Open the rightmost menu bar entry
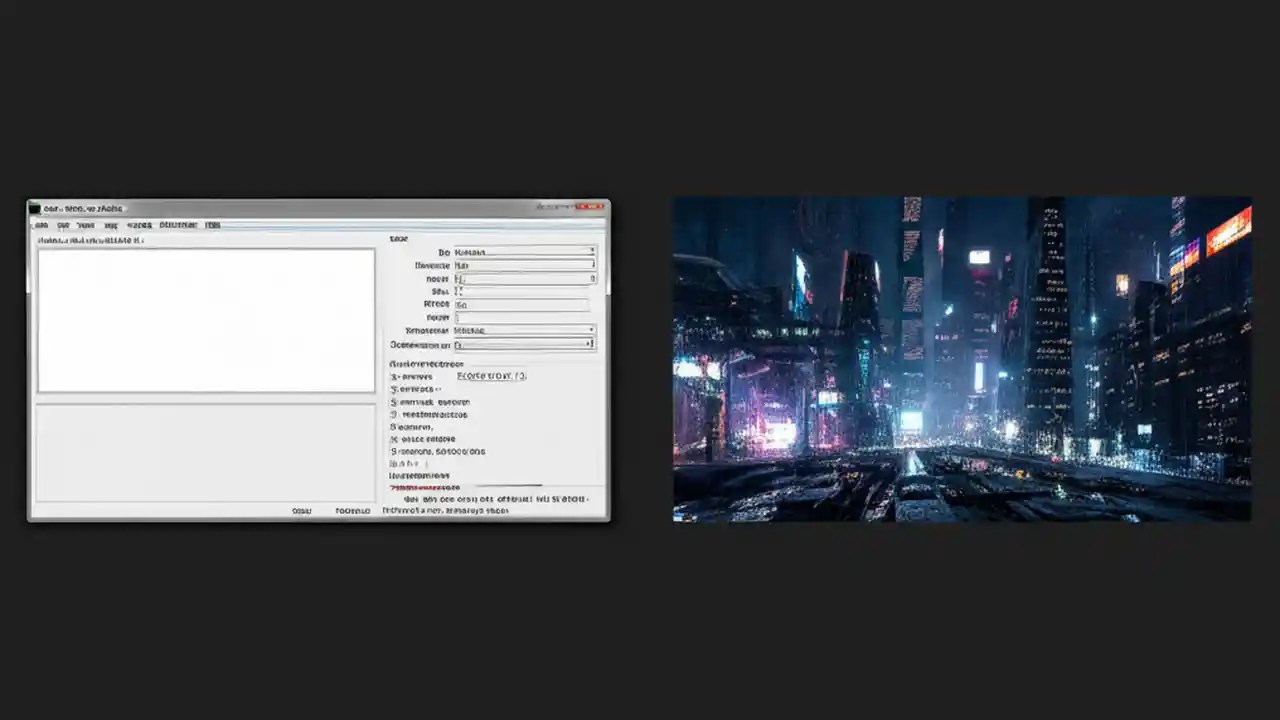This screenshot has width=1280, height=720. click(x=213, y=225)
